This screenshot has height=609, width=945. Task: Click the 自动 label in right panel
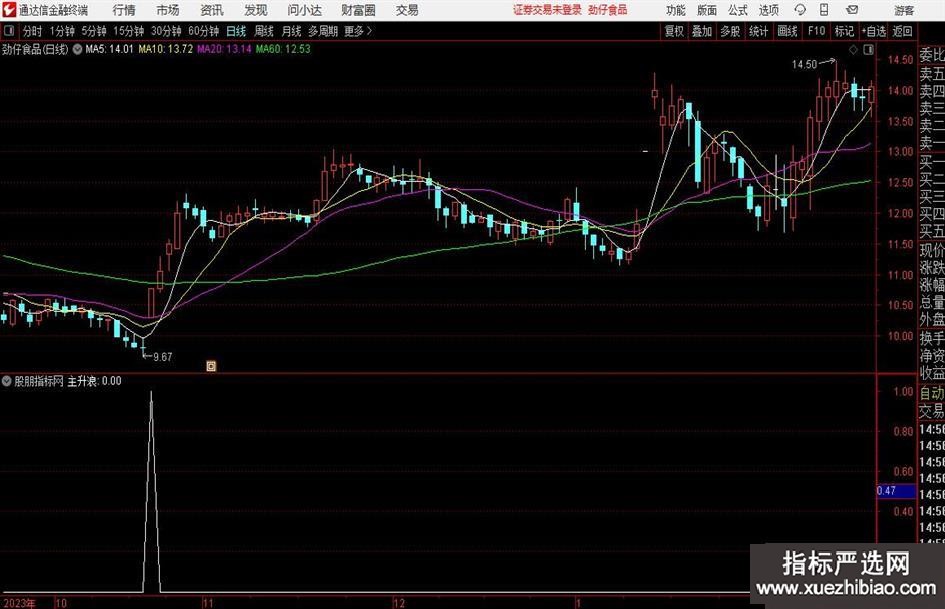(x=932, y=393)
